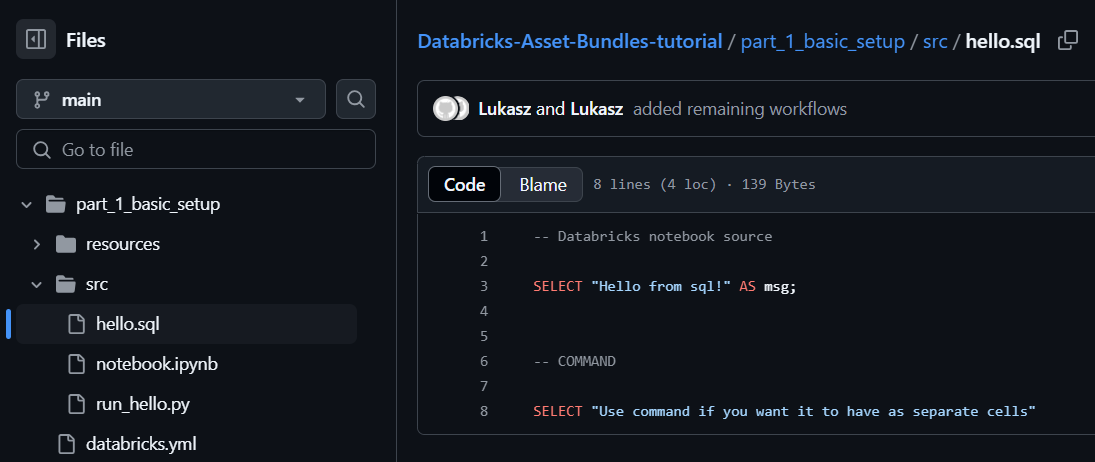This screenshot has height=462, width=1095.
Task: Select the src folder row
Action: click(186, 284)
